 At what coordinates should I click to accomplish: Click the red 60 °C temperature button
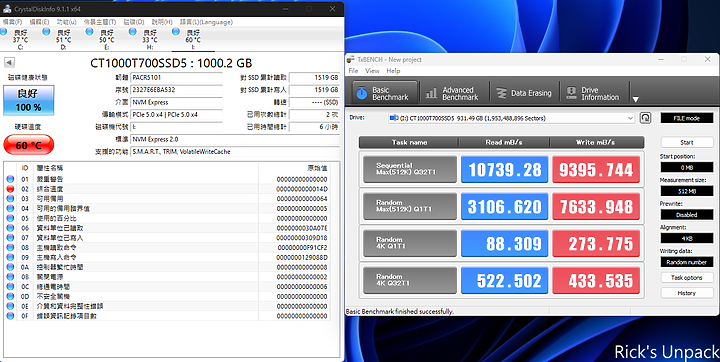(28, 145)
